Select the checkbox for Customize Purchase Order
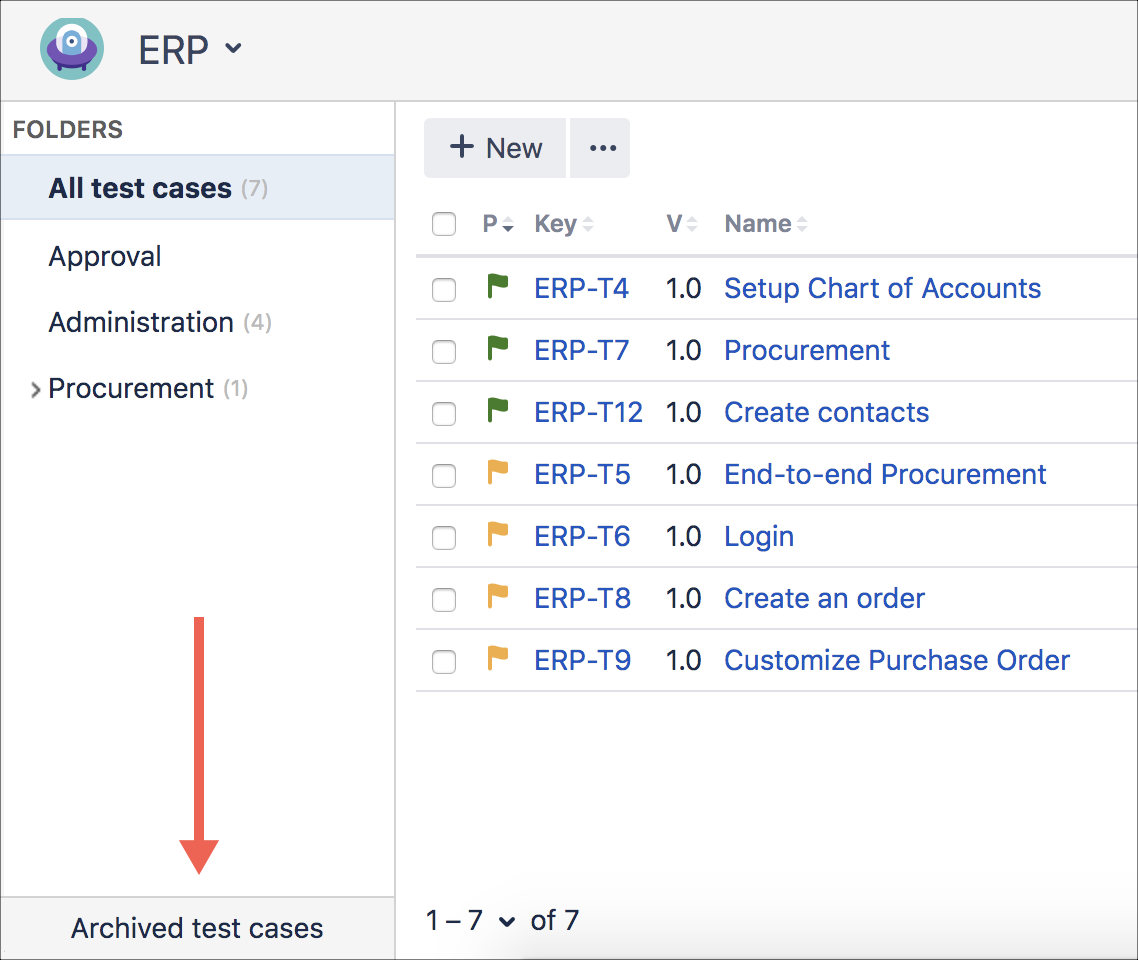Viewport: 1138px width, 960px height. click(x=443, y=660)
